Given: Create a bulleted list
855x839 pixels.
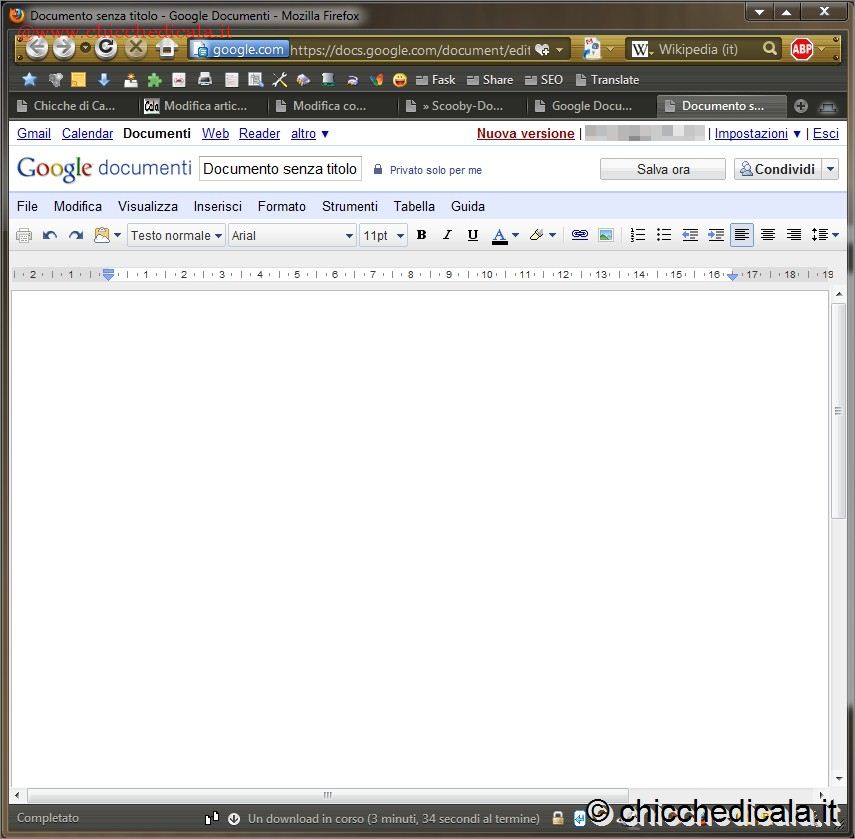Looking at the screenshot, I should pyautogui.click(x=664, y=235).
